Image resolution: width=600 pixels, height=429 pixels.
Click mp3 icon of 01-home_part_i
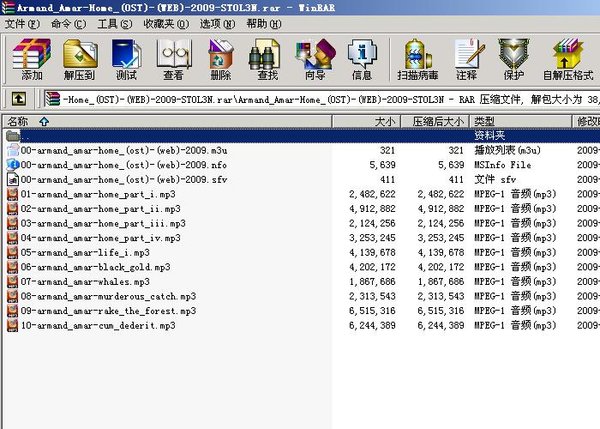pyautogui.click(x=13, y=194)
